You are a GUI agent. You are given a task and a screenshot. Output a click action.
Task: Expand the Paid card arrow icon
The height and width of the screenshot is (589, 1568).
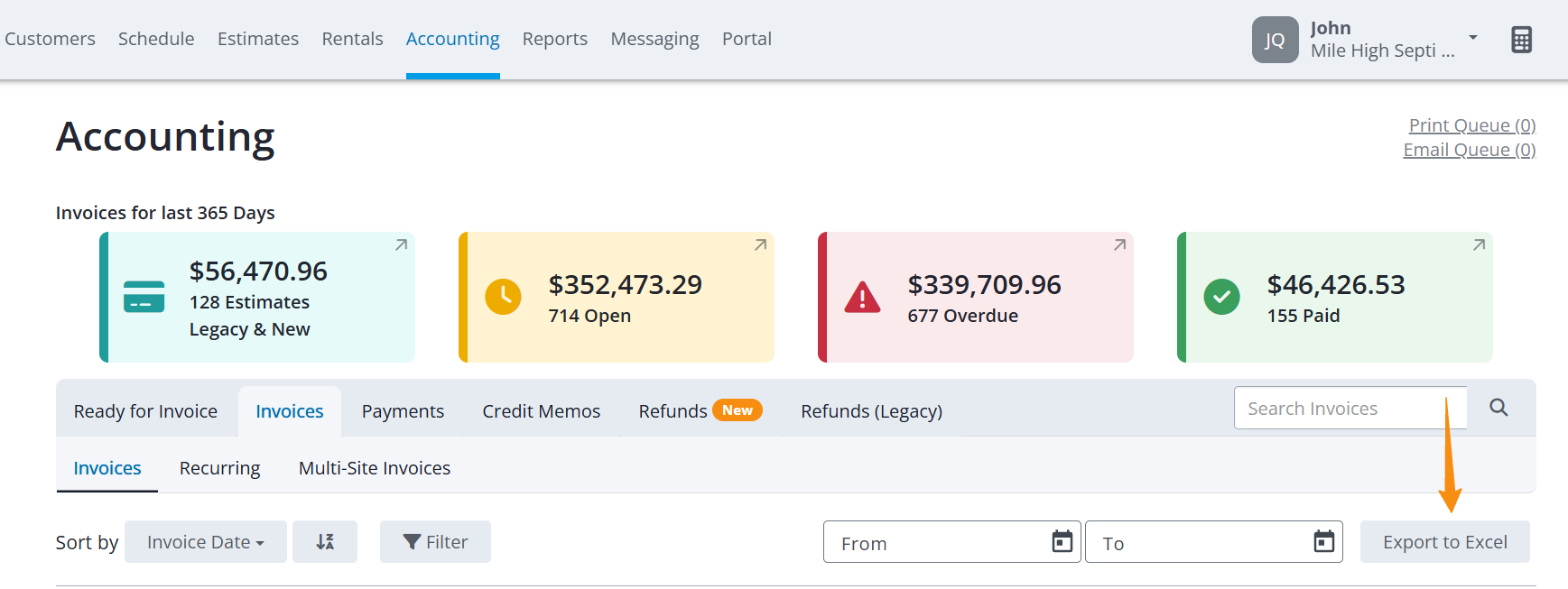click(1479, 245)
